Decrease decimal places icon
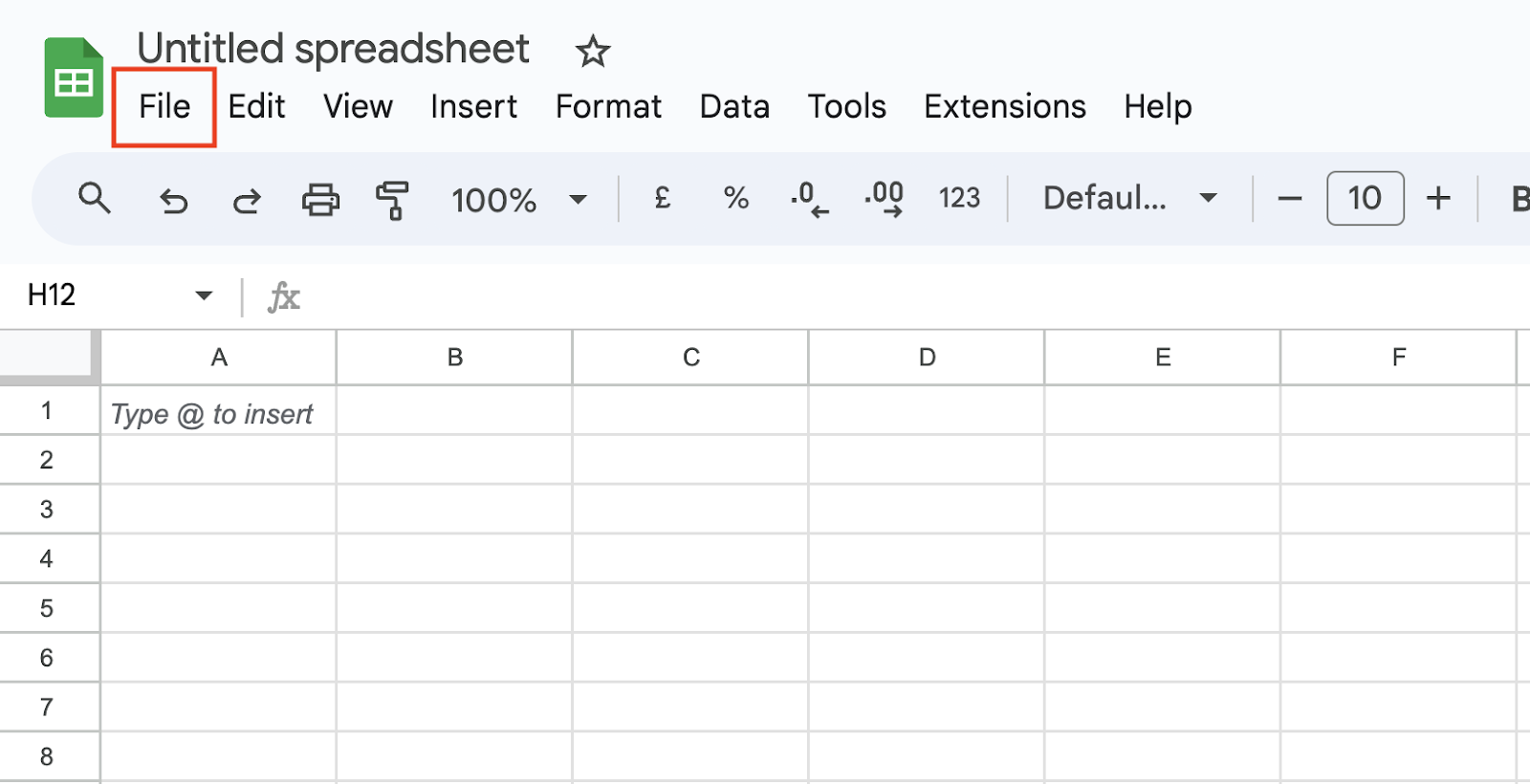The height and width of the screenshot is (784, 1530). (x=809, y=199)
